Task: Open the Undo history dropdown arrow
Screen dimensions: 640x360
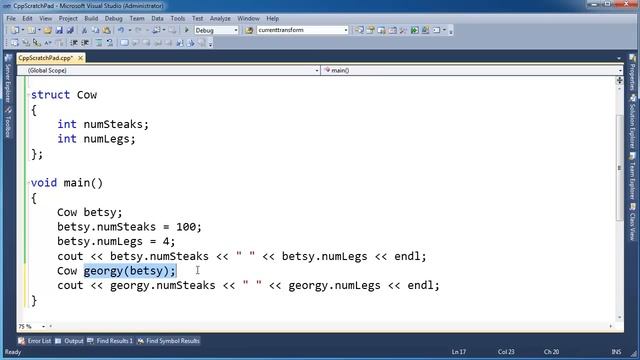Action: 129,30
